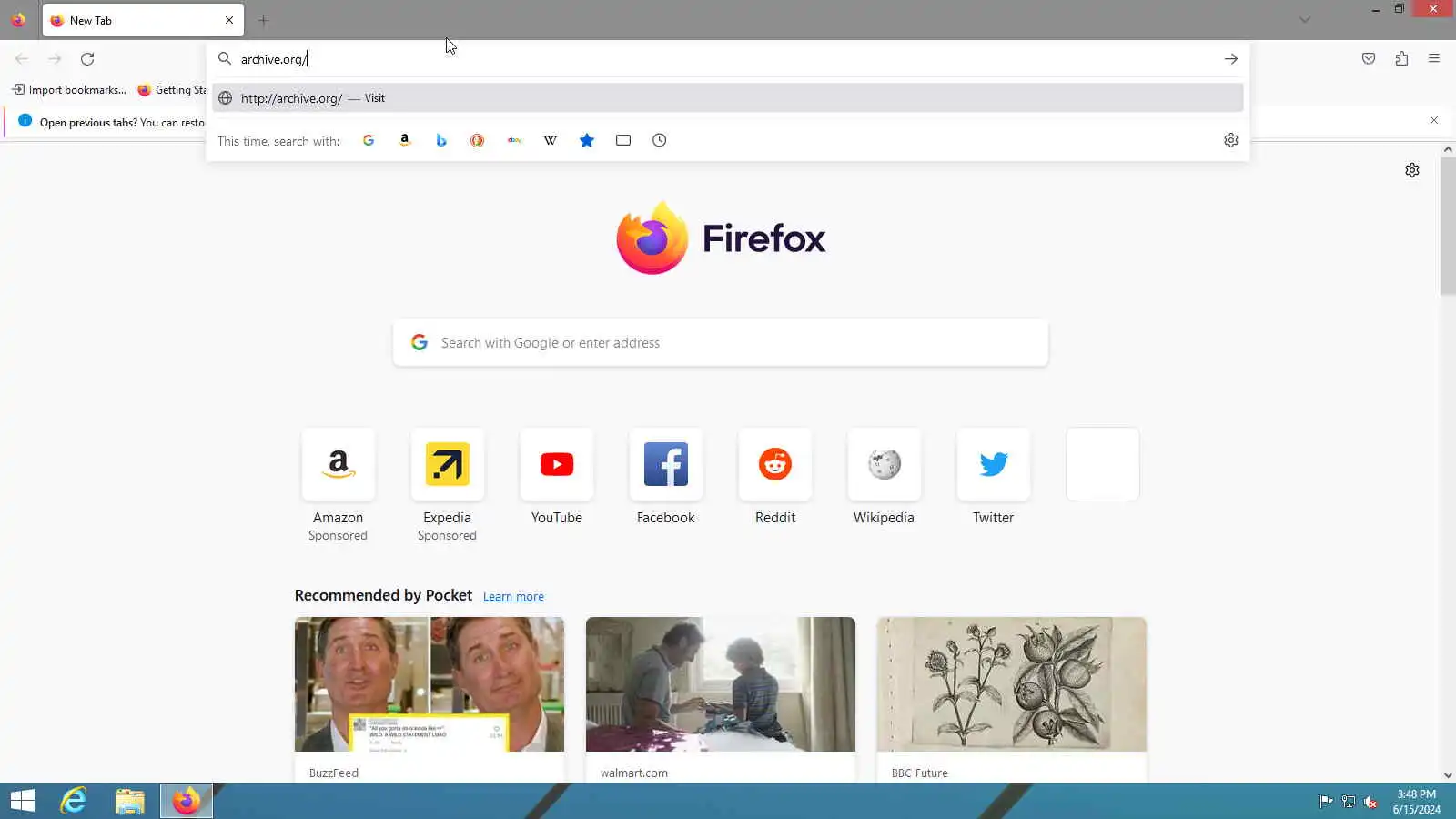Click the scrollbar up arrow

1448,149
